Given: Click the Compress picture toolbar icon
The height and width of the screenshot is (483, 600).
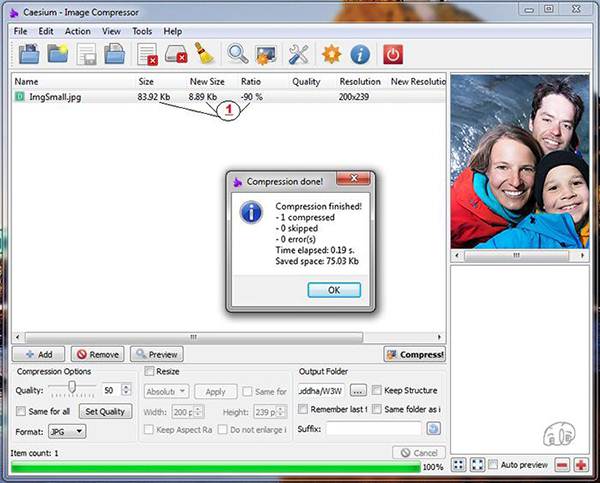Looking at the screenshot, I should coord(266,55).
